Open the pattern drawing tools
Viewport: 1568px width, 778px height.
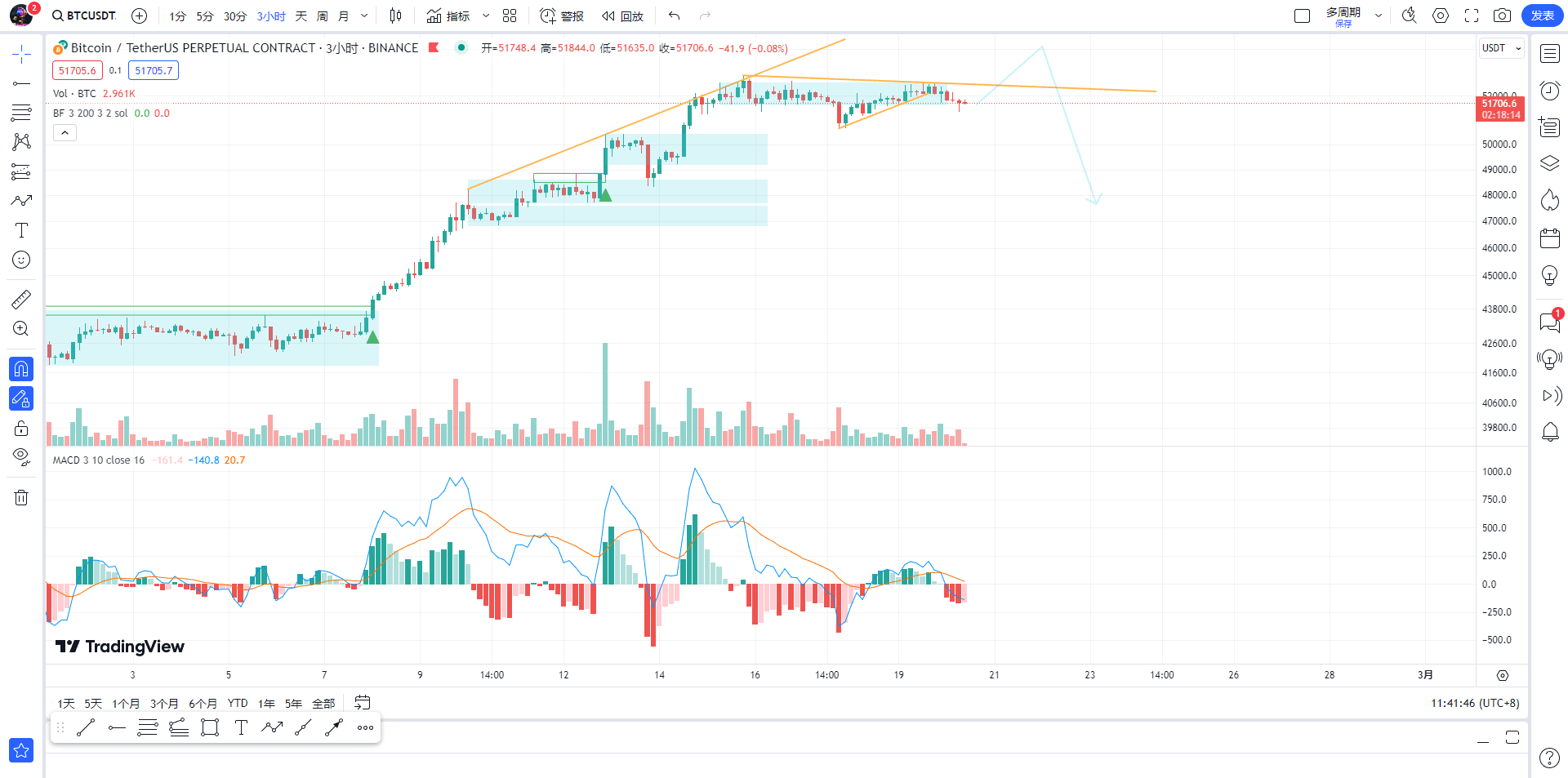[21, 142]
